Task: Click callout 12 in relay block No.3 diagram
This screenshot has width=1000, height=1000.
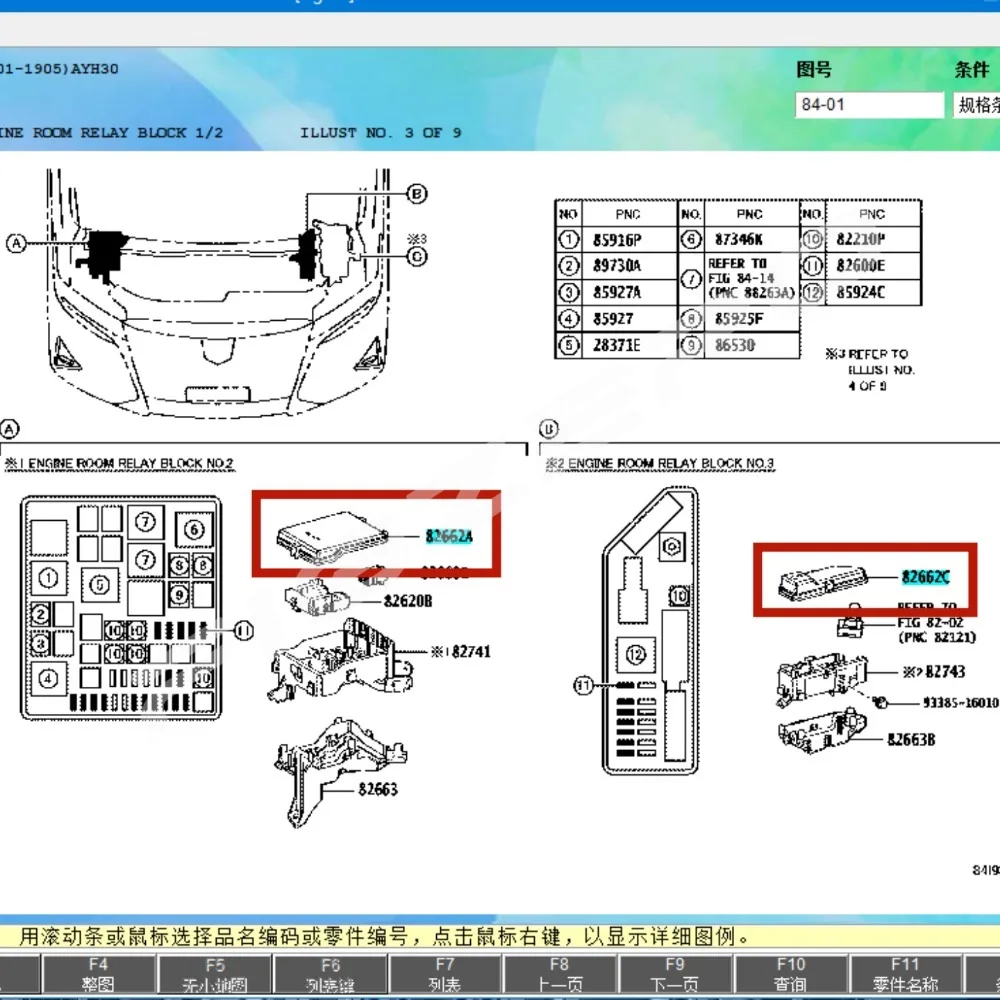Action: pyautogui.click(x=636, y=655)
